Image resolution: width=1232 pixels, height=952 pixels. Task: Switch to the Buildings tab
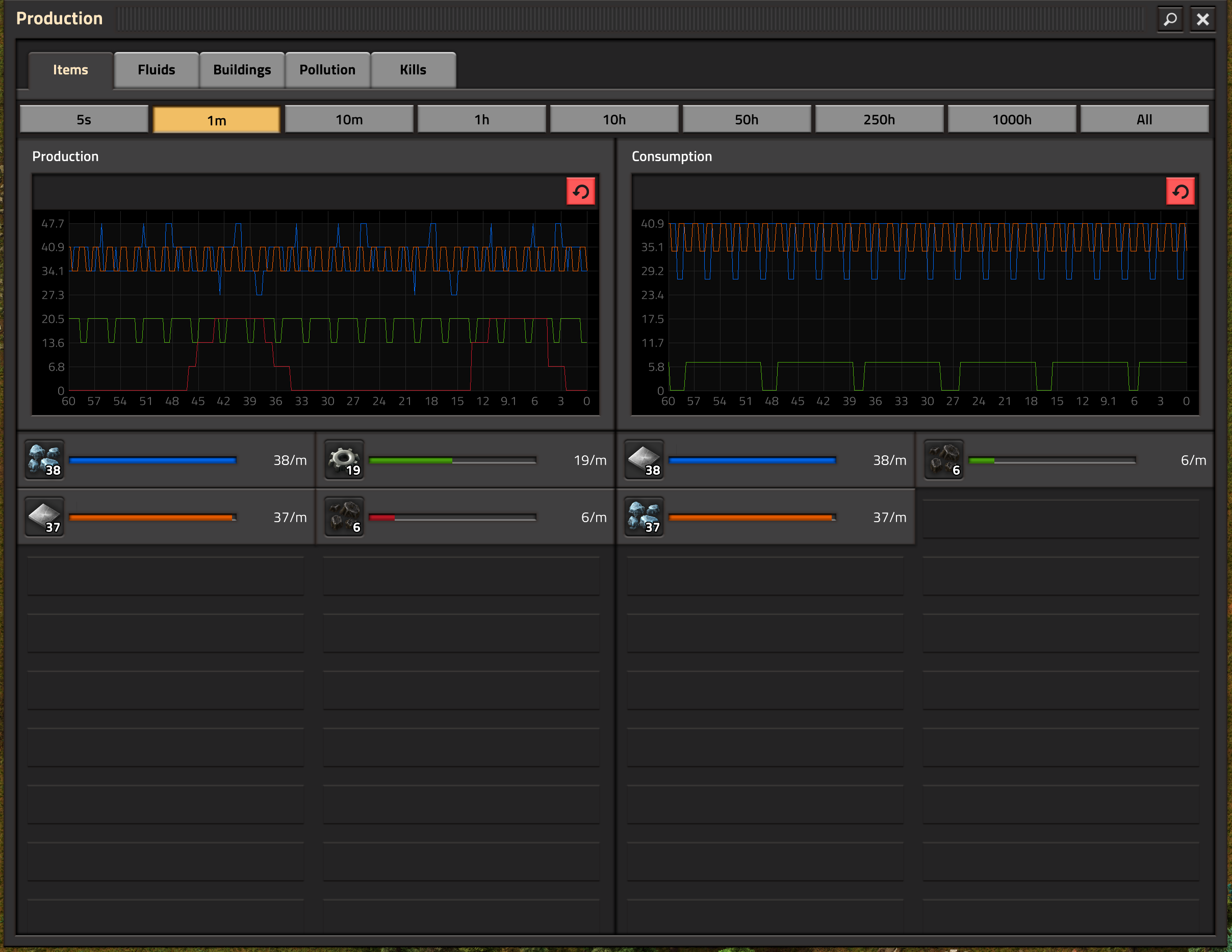point(241,69)
